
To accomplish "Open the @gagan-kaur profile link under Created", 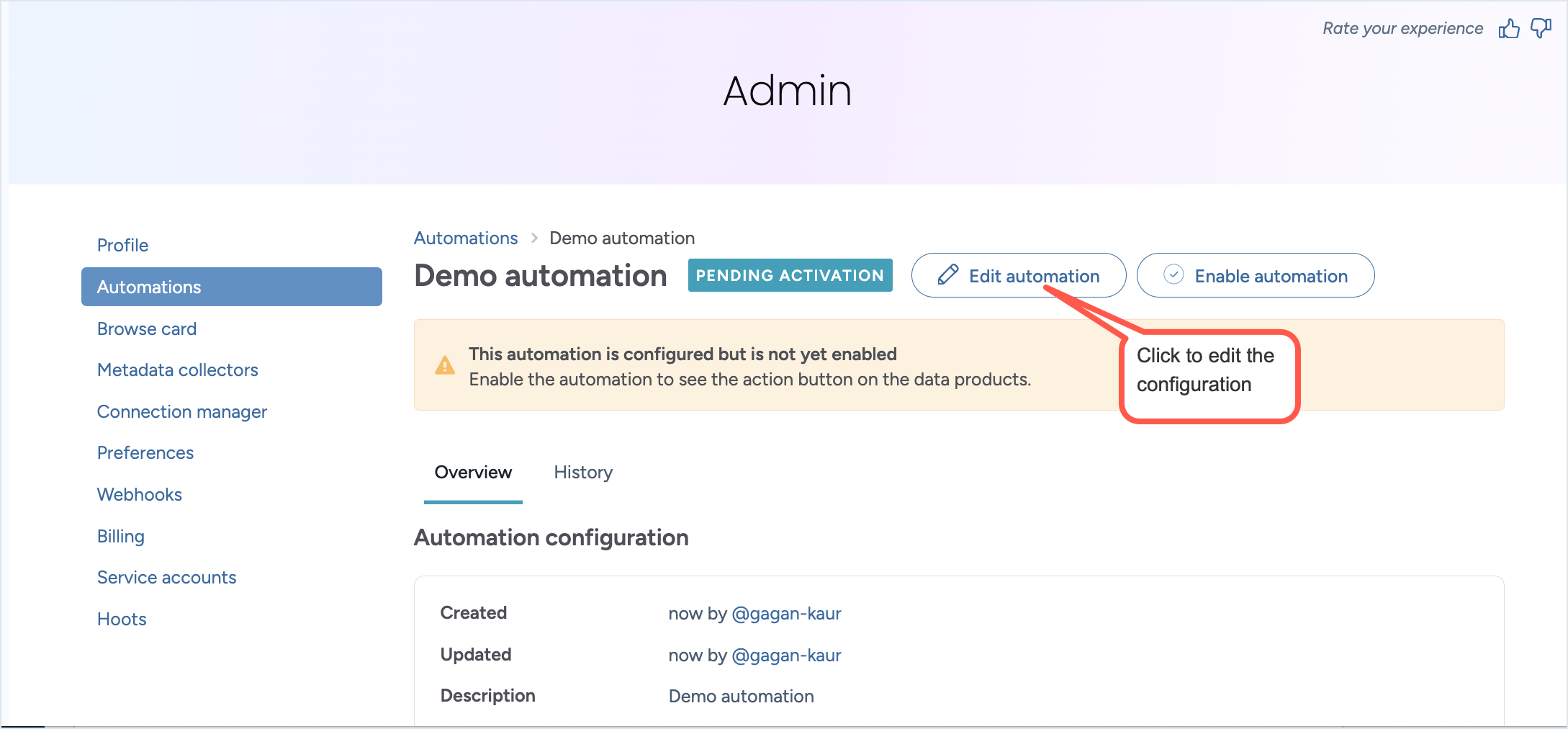I will coord(786,614).
